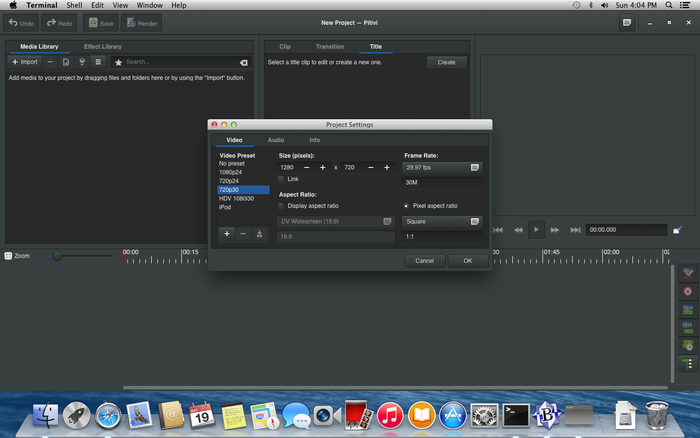700x438 pixels.
Task: Select the Pixel aspect ratio radio button
Action: [406, 205]
